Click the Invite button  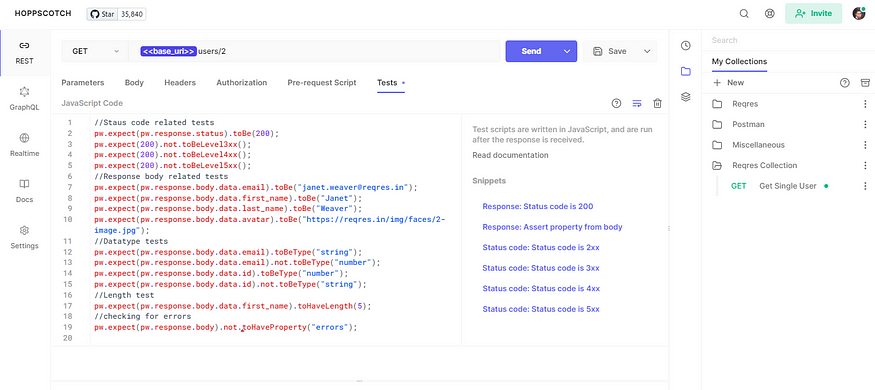(x=813, y=13)
